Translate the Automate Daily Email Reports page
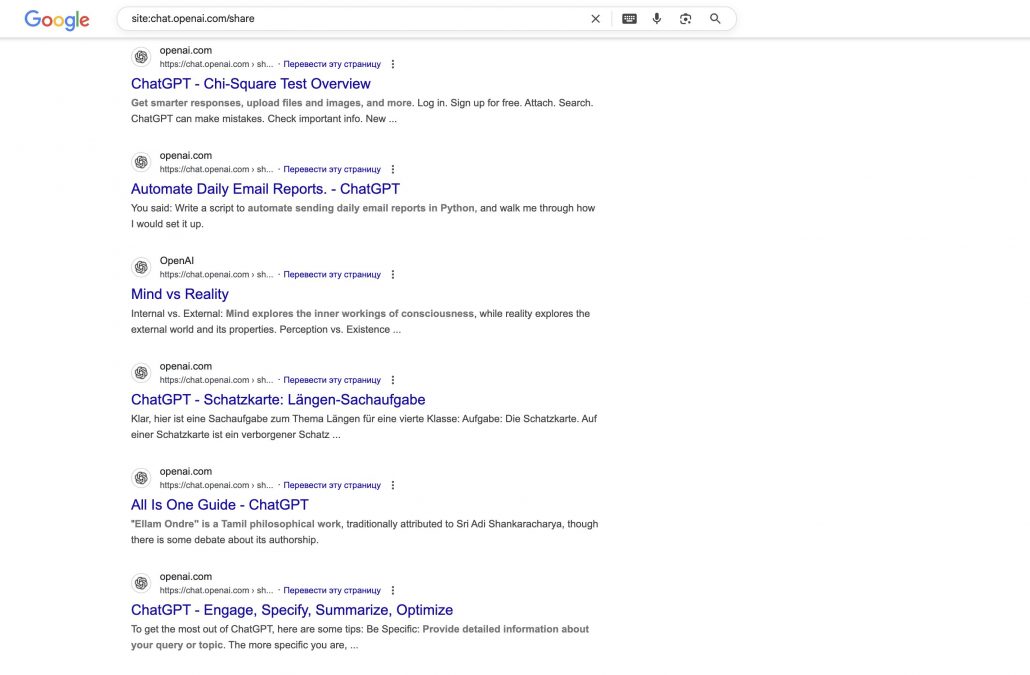This screenshot has width=1030, height=675. click(332, 169)
